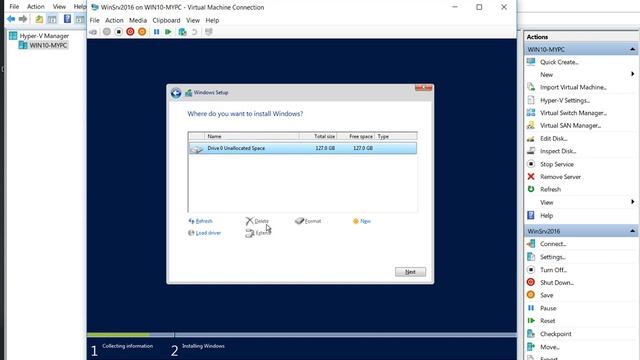Click the orange Save icon in VM toolbar
Viewport: 640px width, 360px height.
142,32
